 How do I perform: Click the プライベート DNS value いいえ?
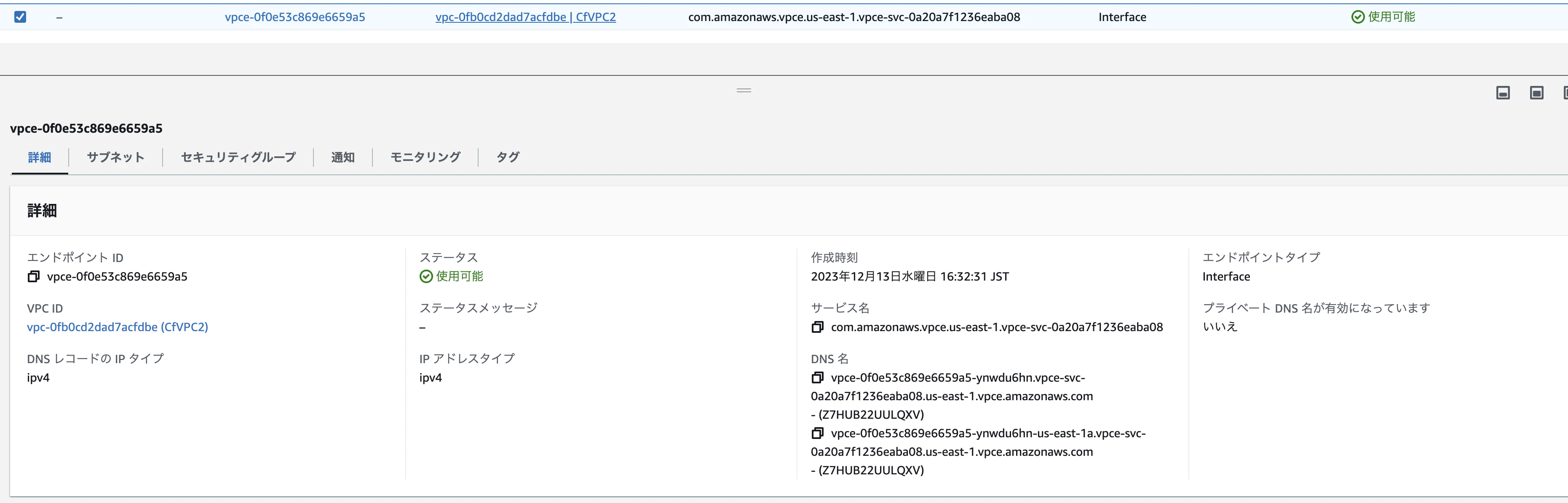point(1220,327)
